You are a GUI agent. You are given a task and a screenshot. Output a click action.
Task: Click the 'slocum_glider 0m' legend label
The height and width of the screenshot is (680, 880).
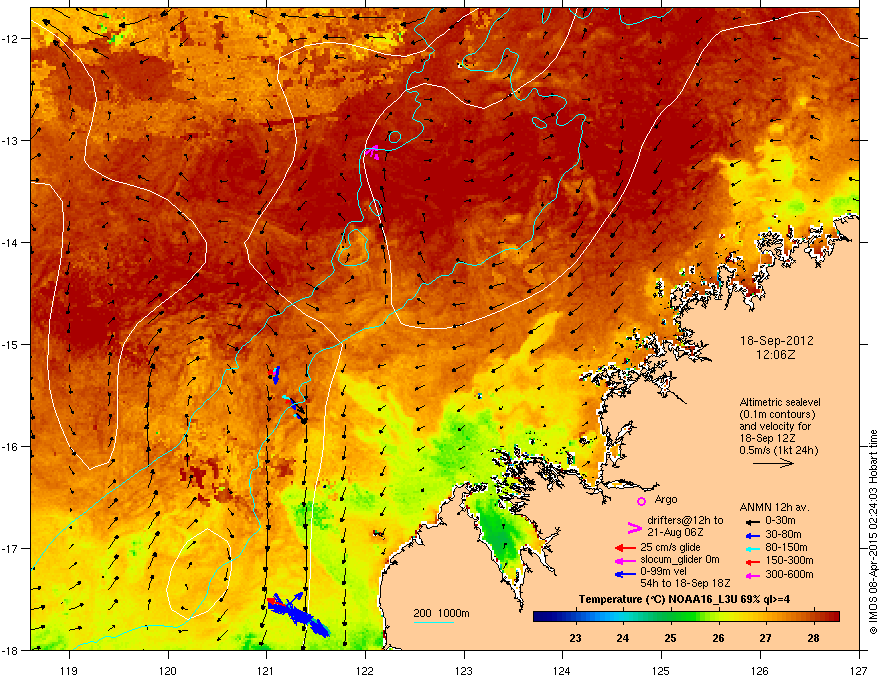pyautogui.click(x=680, y=560)
